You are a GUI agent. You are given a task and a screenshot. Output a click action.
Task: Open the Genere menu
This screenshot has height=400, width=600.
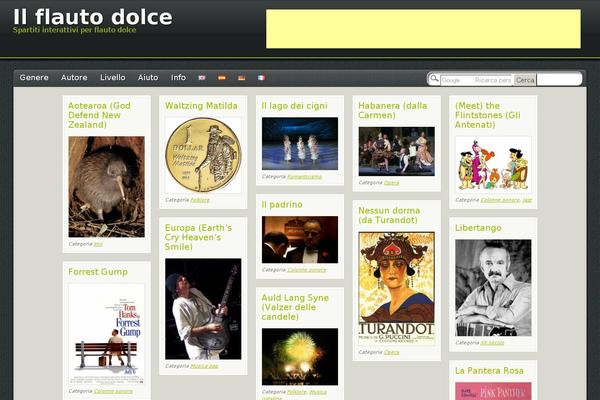34,77
